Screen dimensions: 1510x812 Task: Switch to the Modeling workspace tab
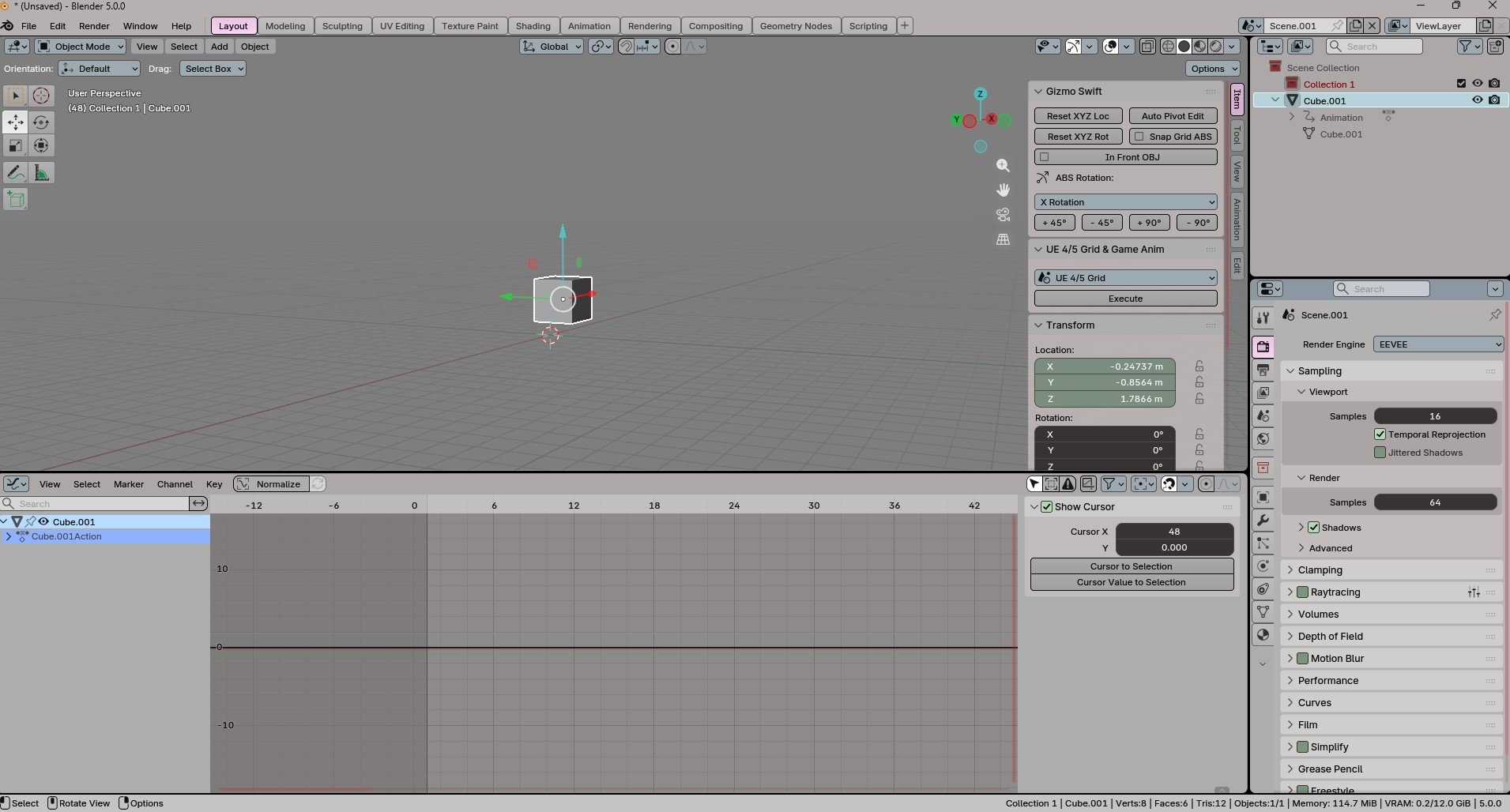click(x=285, y=26)
